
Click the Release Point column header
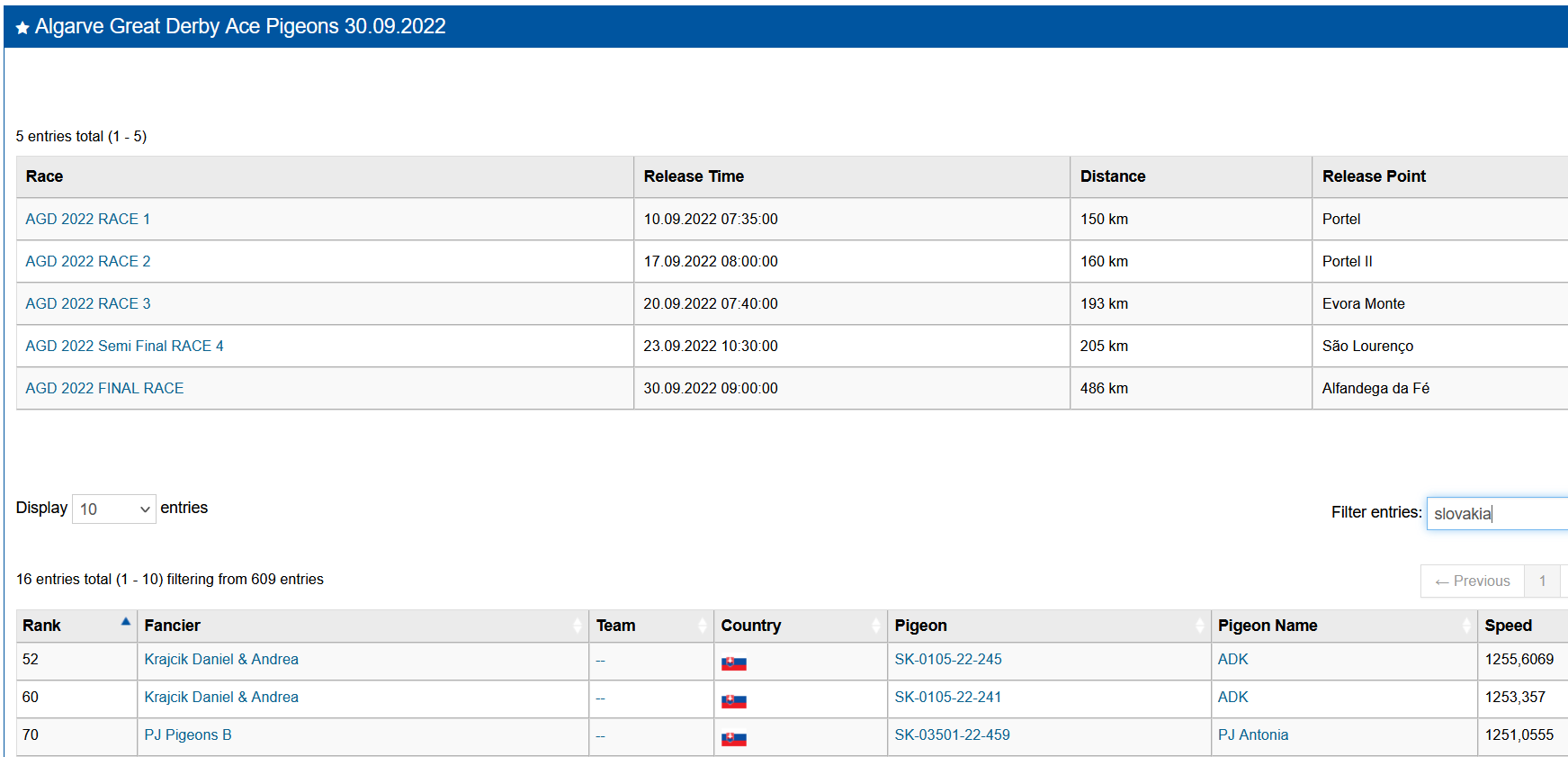coord(1440,176)
